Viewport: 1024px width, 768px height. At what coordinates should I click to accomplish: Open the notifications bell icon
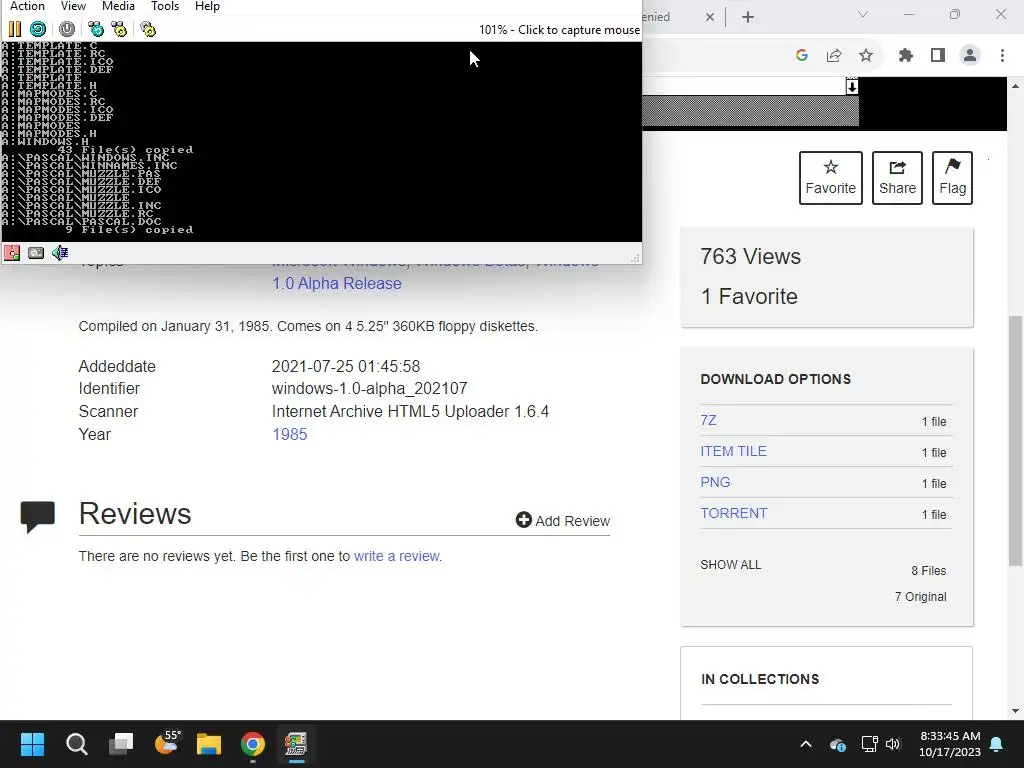[x=997, y=744]
